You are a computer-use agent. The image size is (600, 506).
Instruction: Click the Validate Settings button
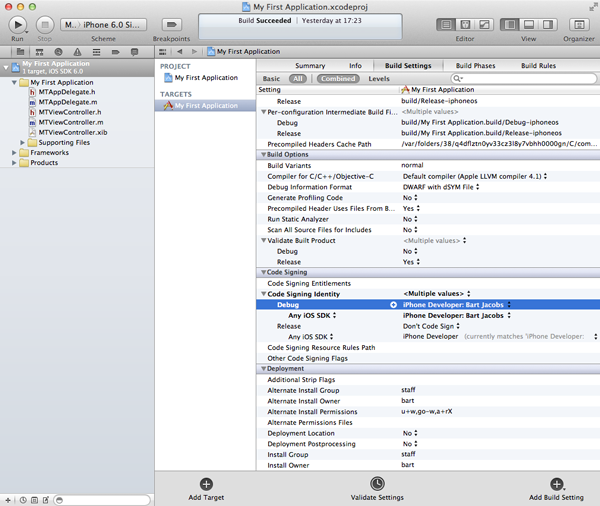coord(377,489)
